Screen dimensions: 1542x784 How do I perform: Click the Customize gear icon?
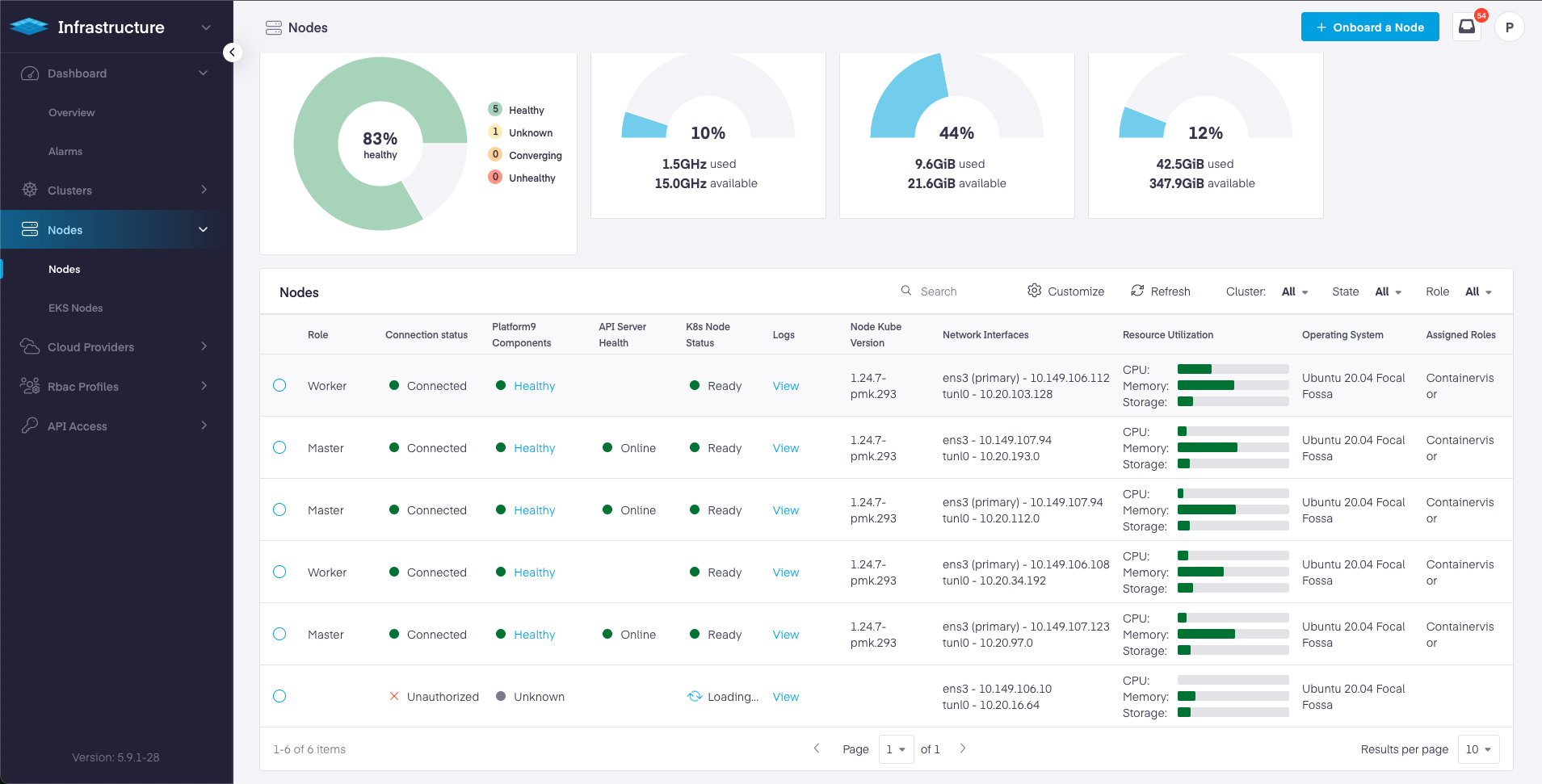[x=1034, y=291]
